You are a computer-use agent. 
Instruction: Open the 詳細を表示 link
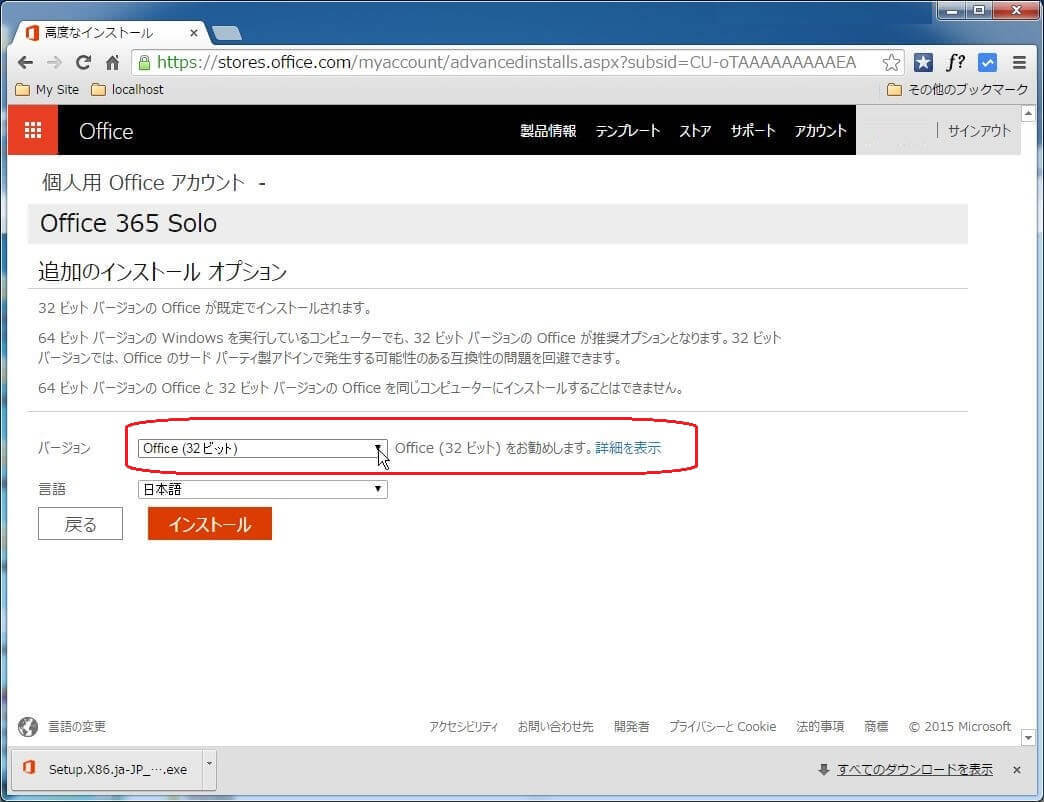click(x=628, y=448)
